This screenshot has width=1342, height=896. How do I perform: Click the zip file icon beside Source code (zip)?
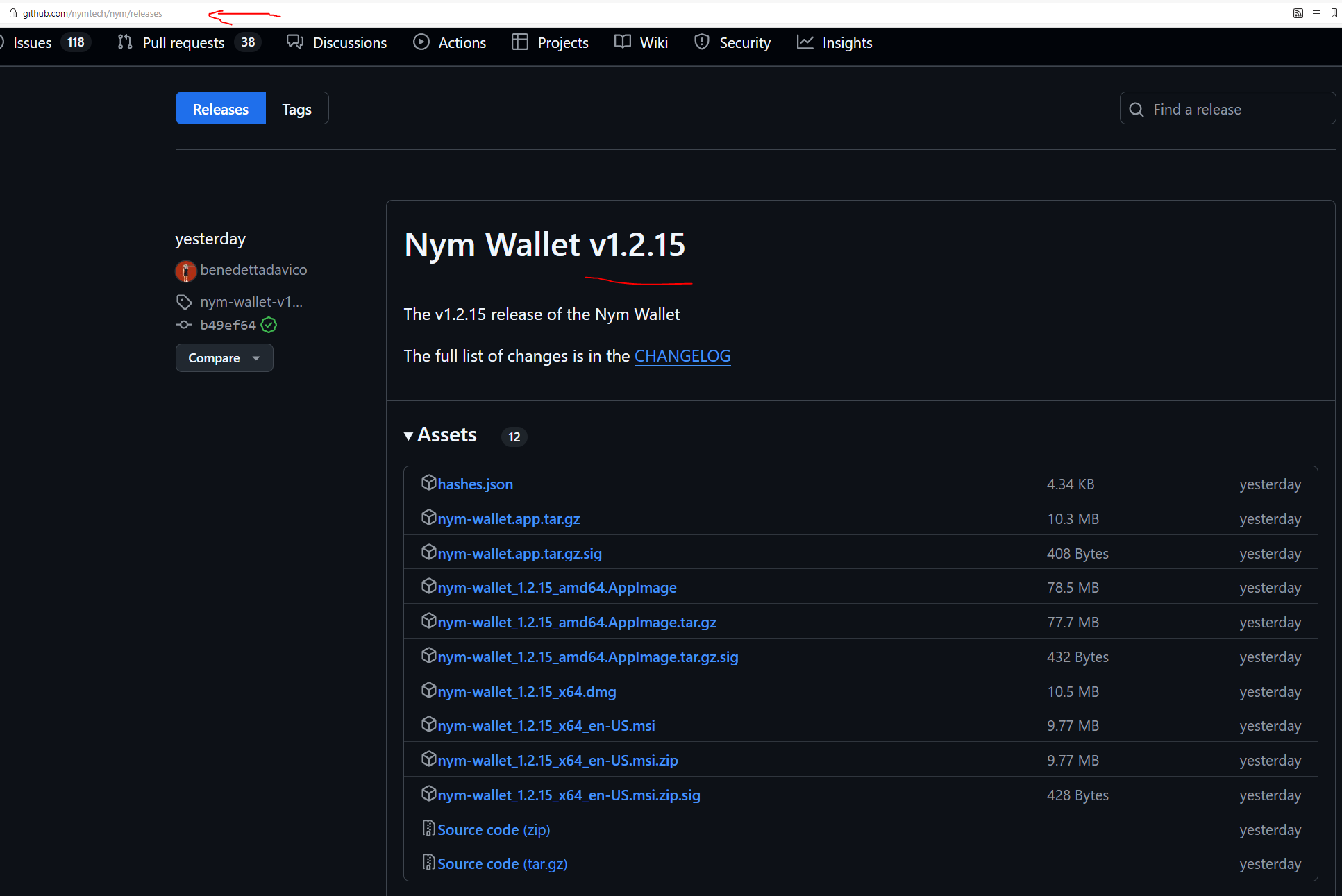pyautogui.click(x=429, y=828)
